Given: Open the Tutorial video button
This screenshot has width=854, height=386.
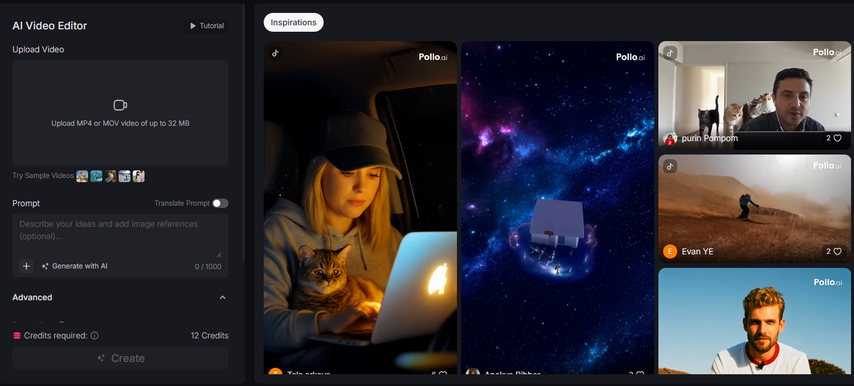Looking at the screenshot, I should [x=206, y=26].
